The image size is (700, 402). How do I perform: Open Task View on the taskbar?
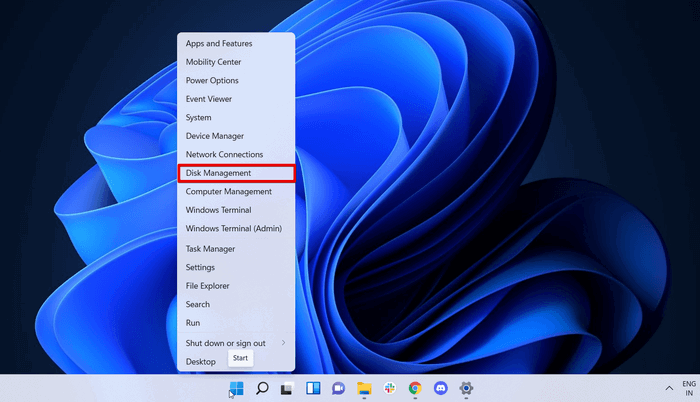click(287, 389)
